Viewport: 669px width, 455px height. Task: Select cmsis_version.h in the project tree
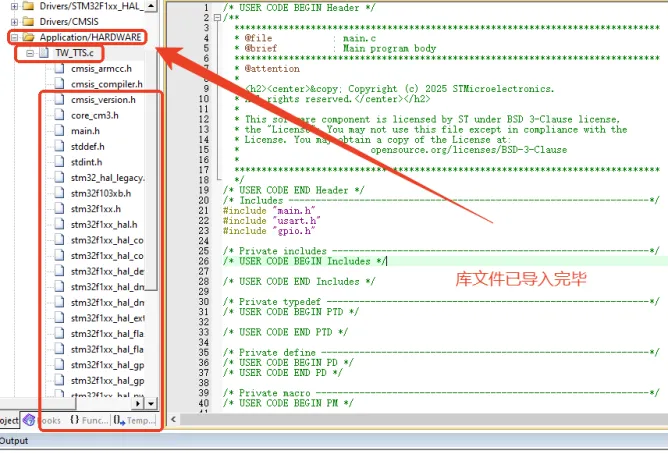(102, 100)
